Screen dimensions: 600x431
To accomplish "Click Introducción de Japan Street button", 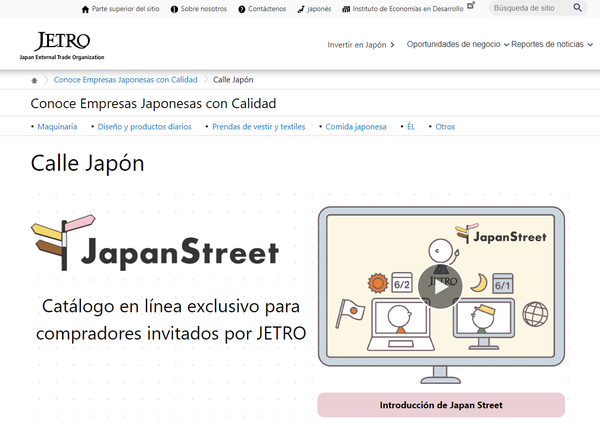I will coord(441,405).
